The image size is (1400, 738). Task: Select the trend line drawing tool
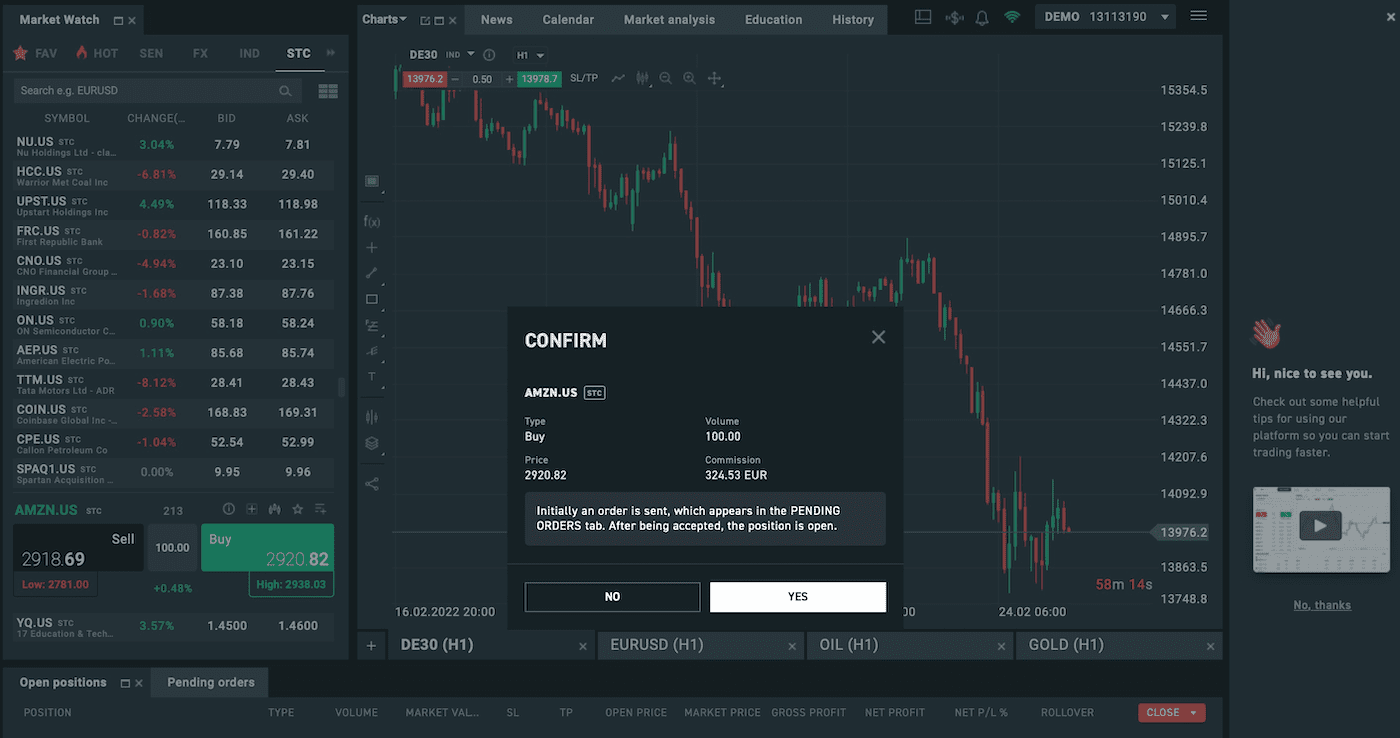(x=372, y=272)
